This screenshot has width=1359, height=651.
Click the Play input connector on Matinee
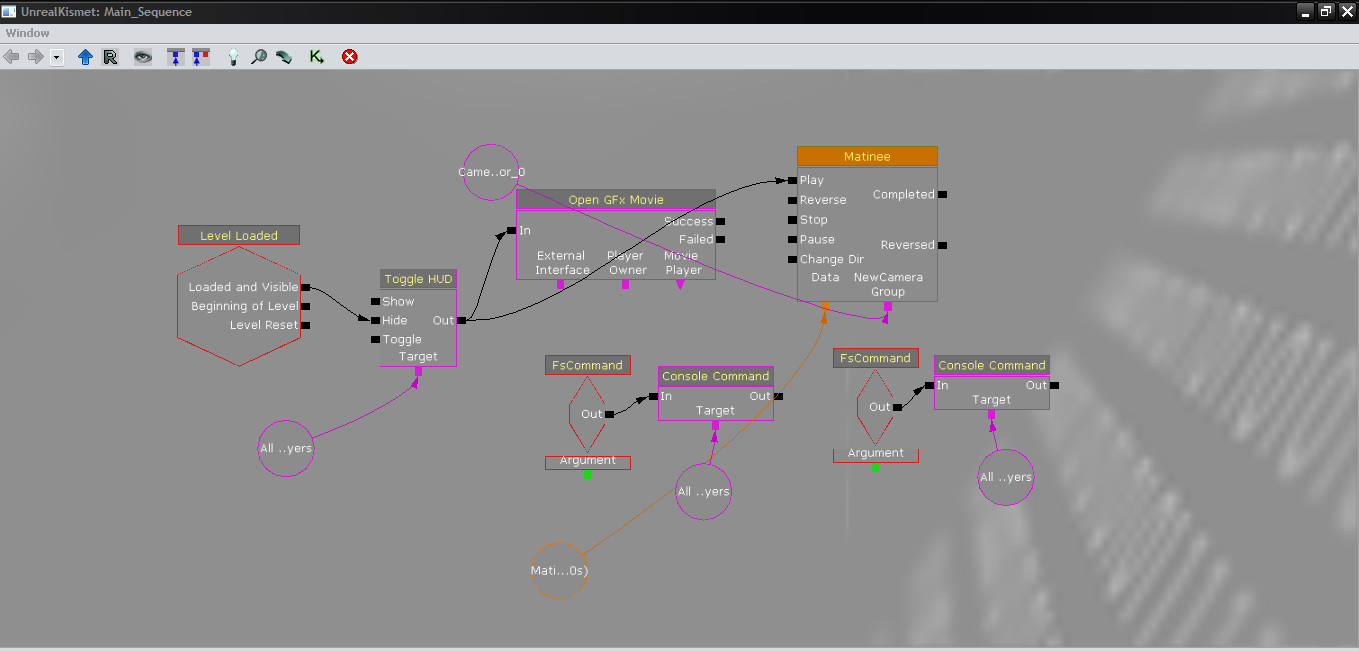pos(792,180)
